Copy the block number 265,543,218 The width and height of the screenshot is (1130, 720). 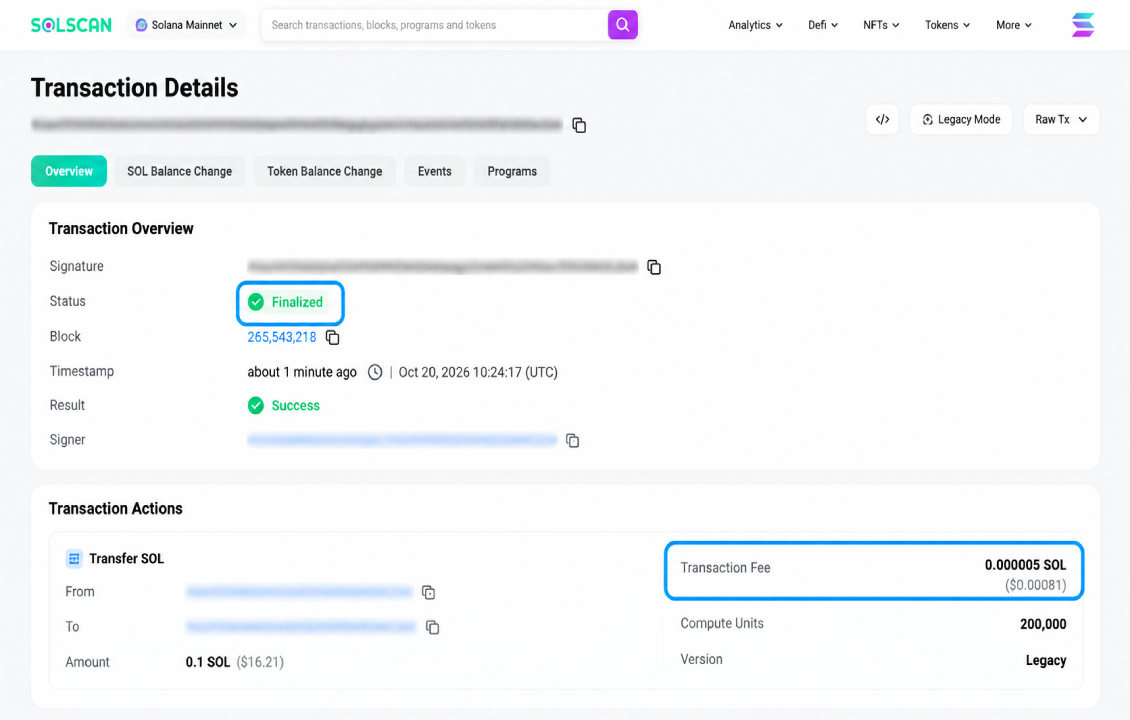point(332,337)
